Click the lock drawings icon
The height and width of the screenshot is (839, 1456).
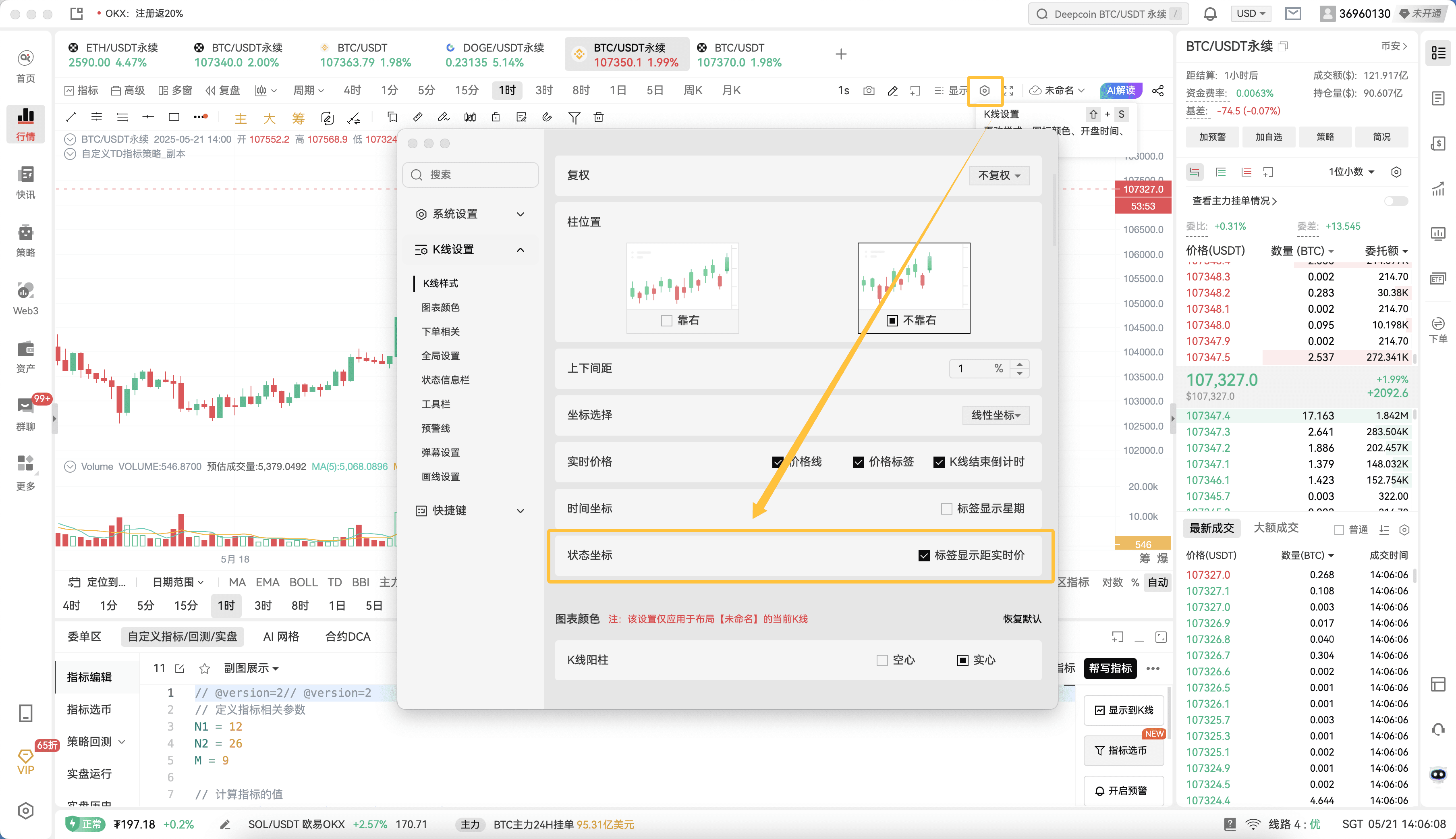coord(495,118)
